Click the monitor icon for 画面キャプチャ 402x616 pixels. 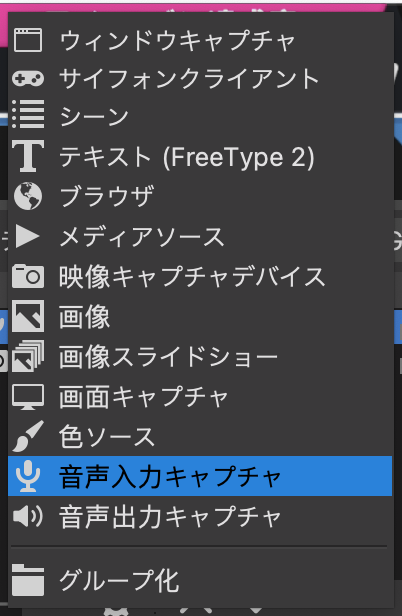(x=28, y=397)
